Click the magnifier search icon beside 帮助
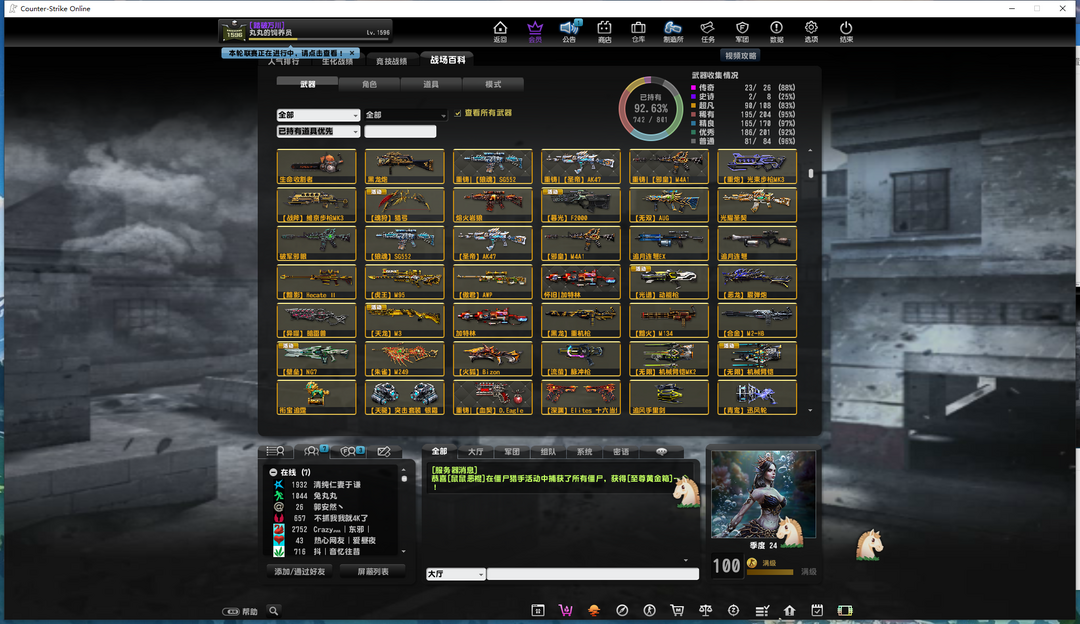This screenshot has height=624, width=1080. pos(273,611)
